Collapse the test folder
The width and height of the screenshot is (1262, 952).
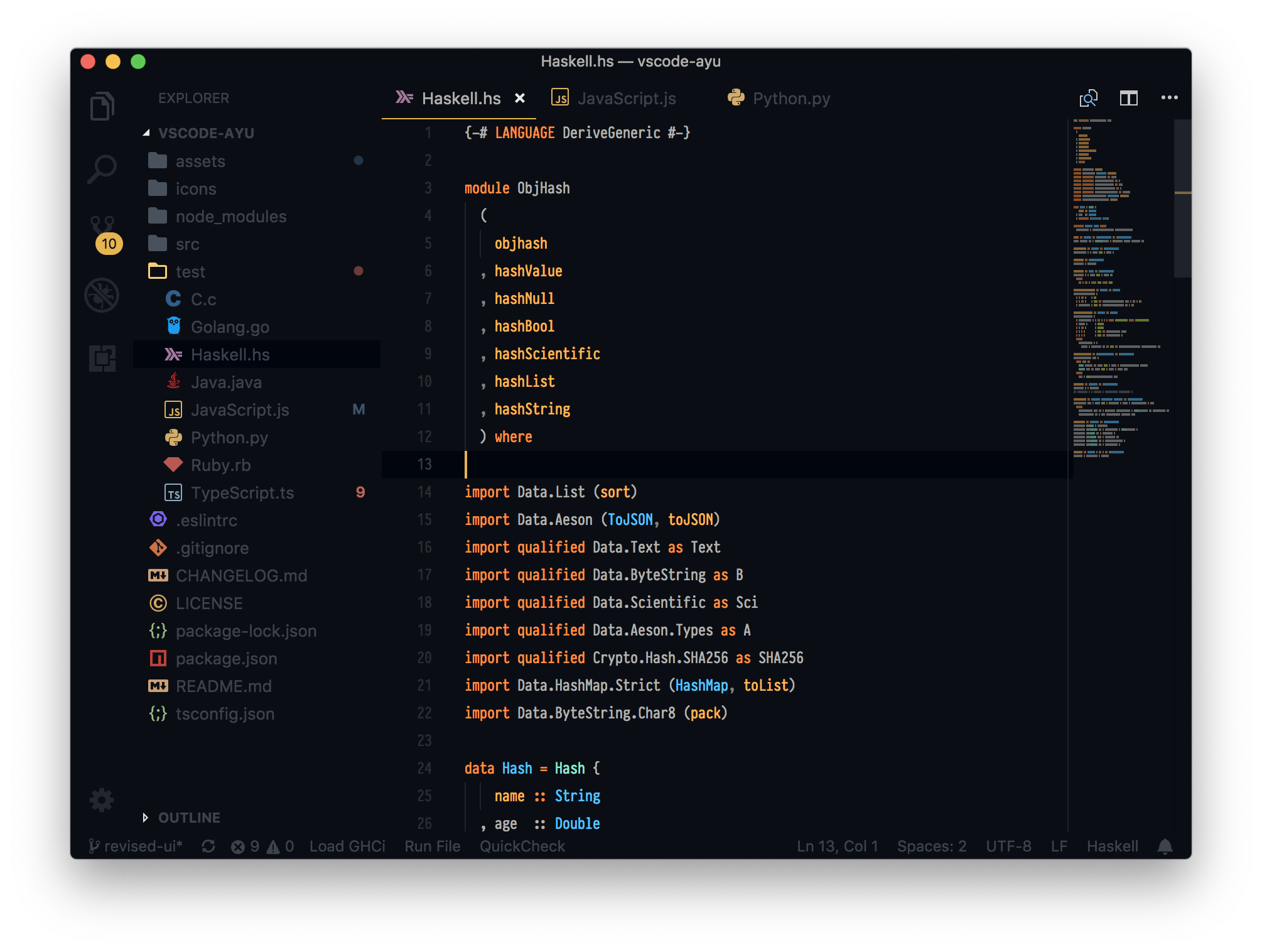(190, 272)
